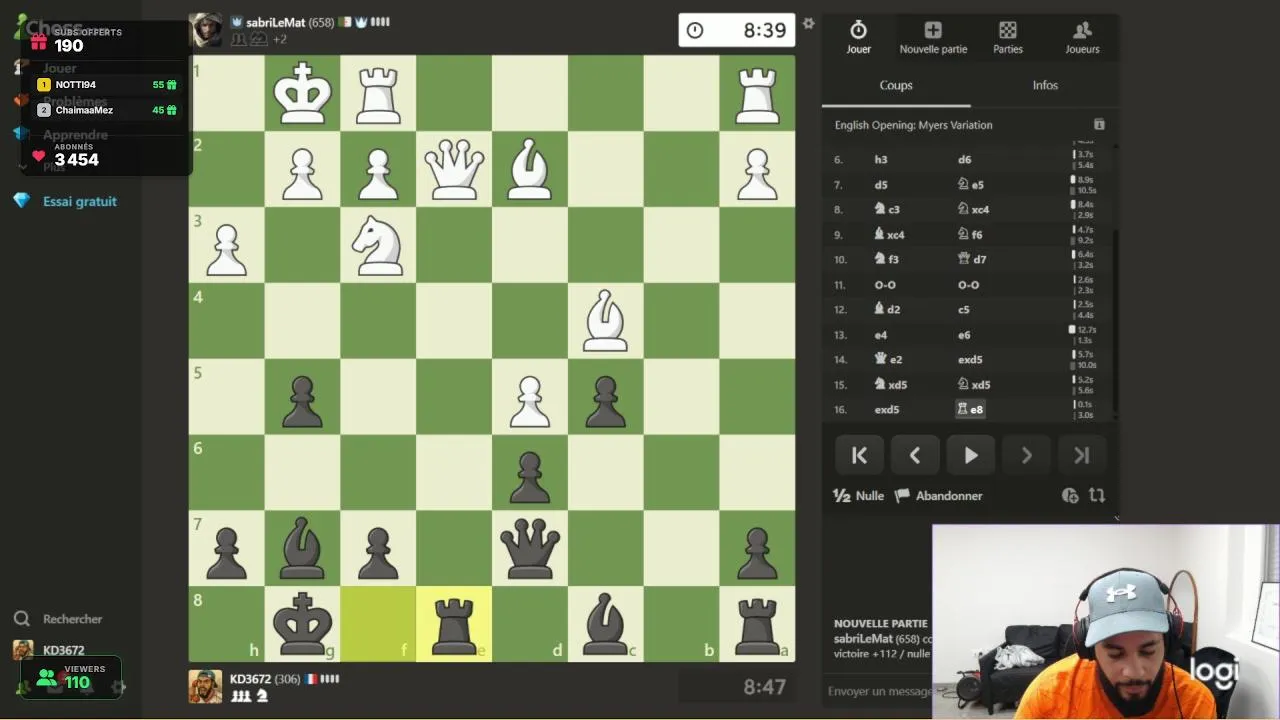The height and width of the screenshot is (720, 1280).
Task: Click the add-time clock plus icon
Action: (x=1070, y=495)
